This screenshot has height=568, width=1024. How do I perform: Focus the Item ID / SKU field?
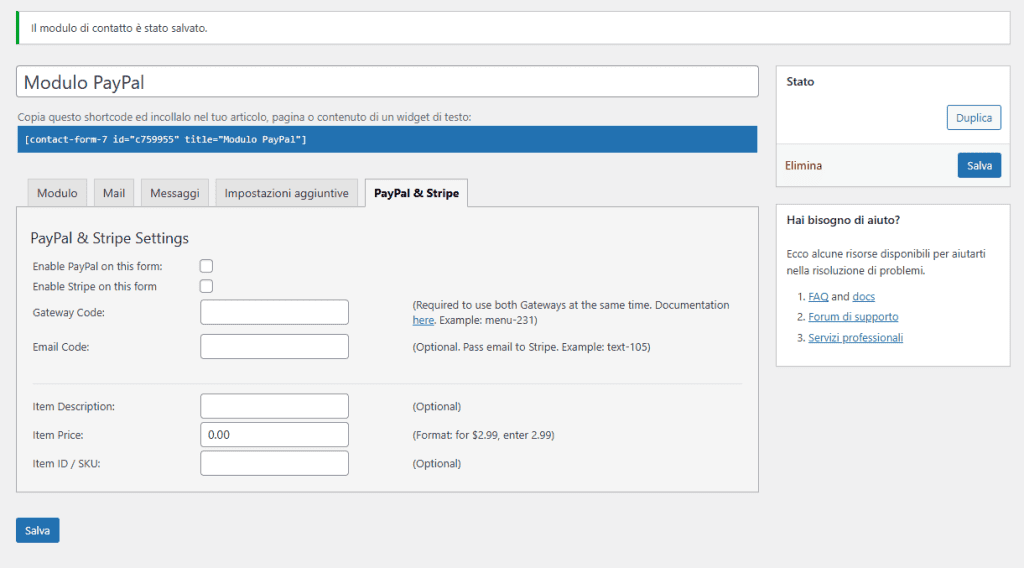click(x=274, y=464)
